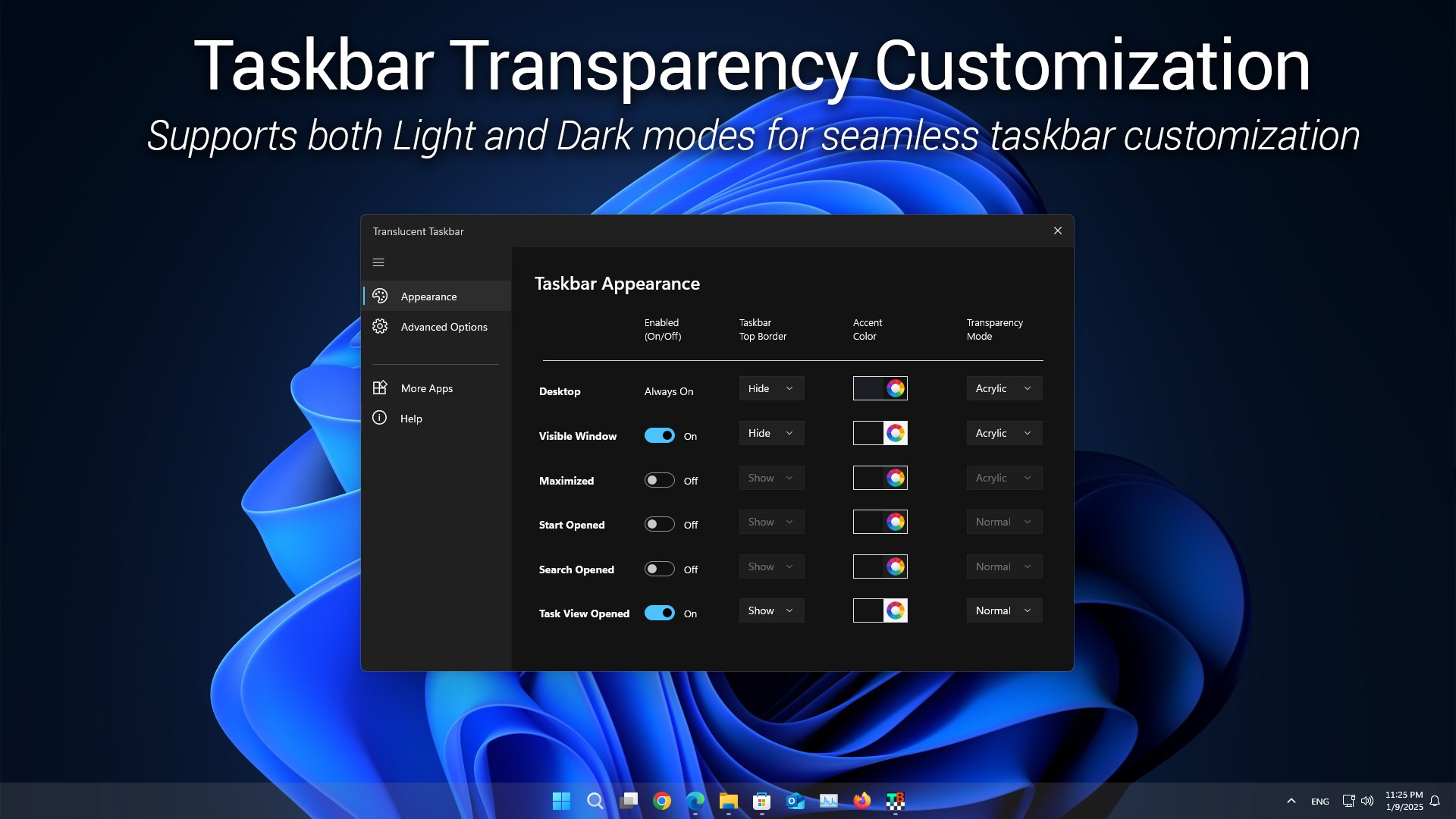Toggle the Search Opened switch
The height and width of the screenshot is (819, 1456).
(659, 569)
